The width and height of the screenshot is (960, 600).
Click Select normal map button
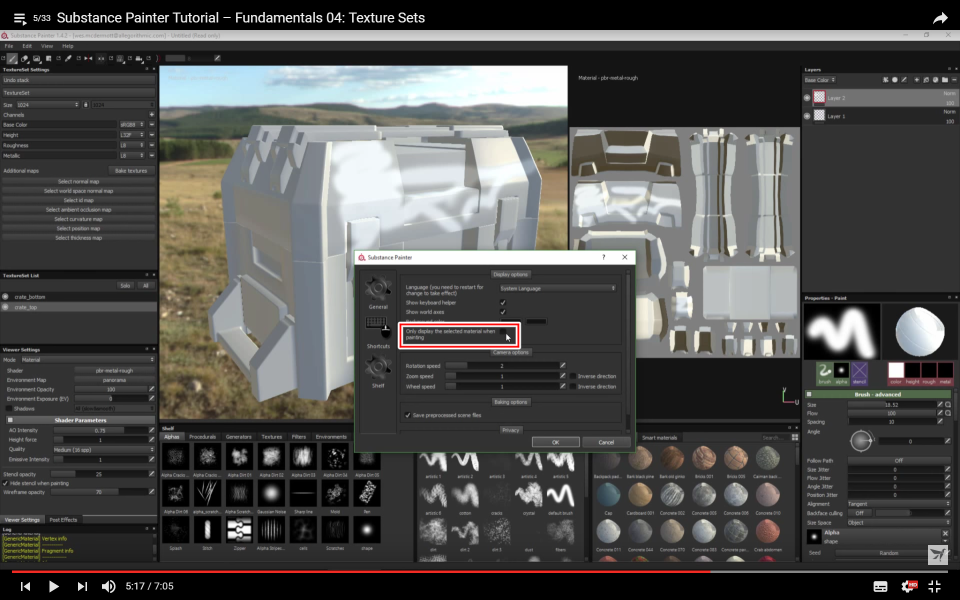tap(78, 182)
